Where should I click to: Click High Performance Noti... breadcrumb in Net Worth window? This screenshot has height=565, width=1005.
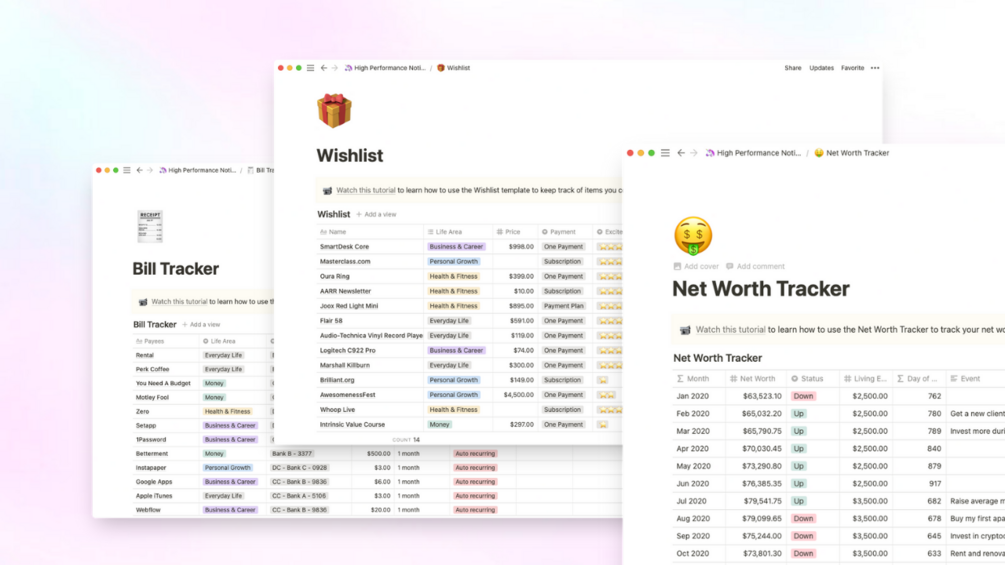coord(753,153)
